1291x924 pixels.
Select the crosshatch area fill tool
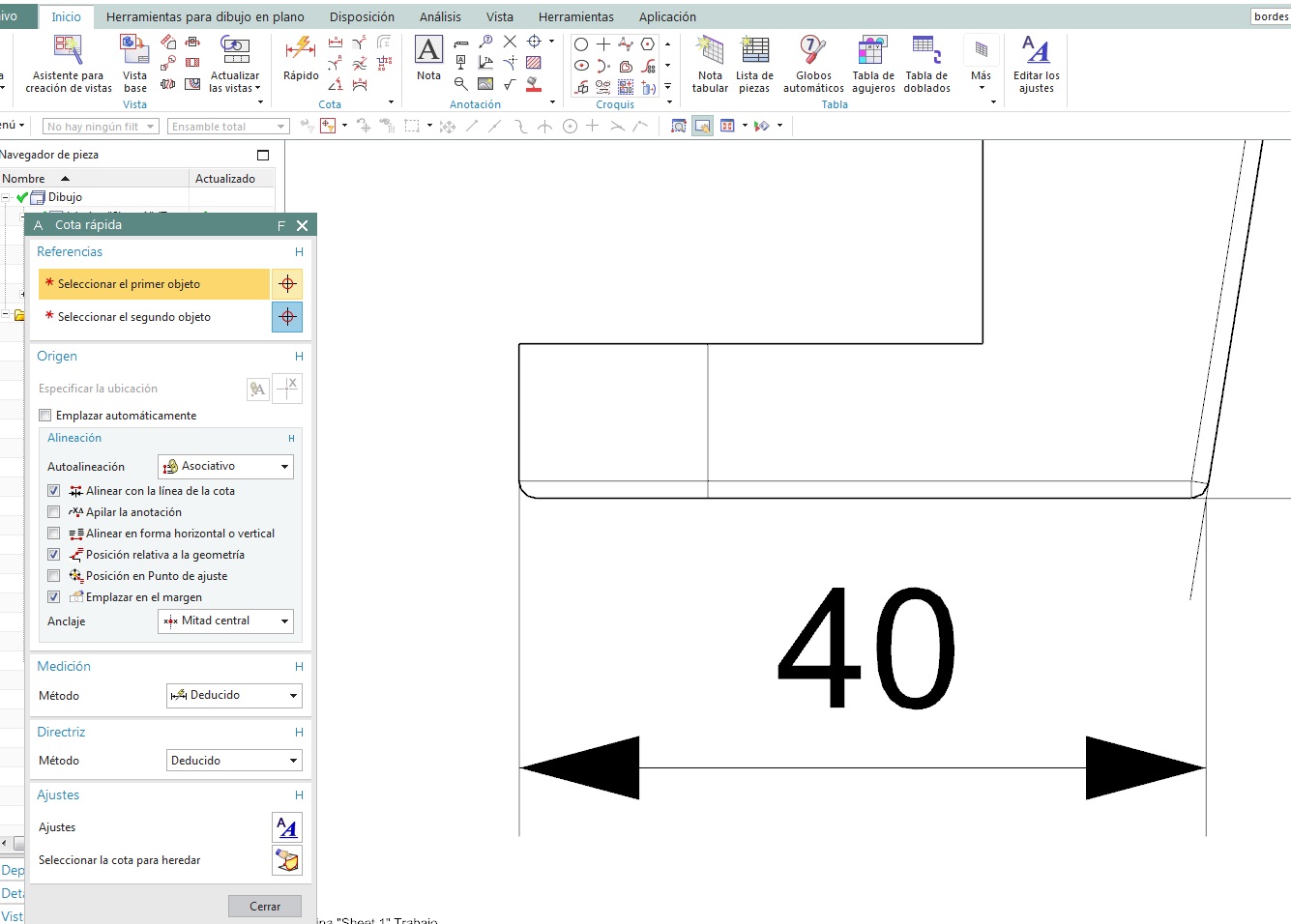point(533,63)
